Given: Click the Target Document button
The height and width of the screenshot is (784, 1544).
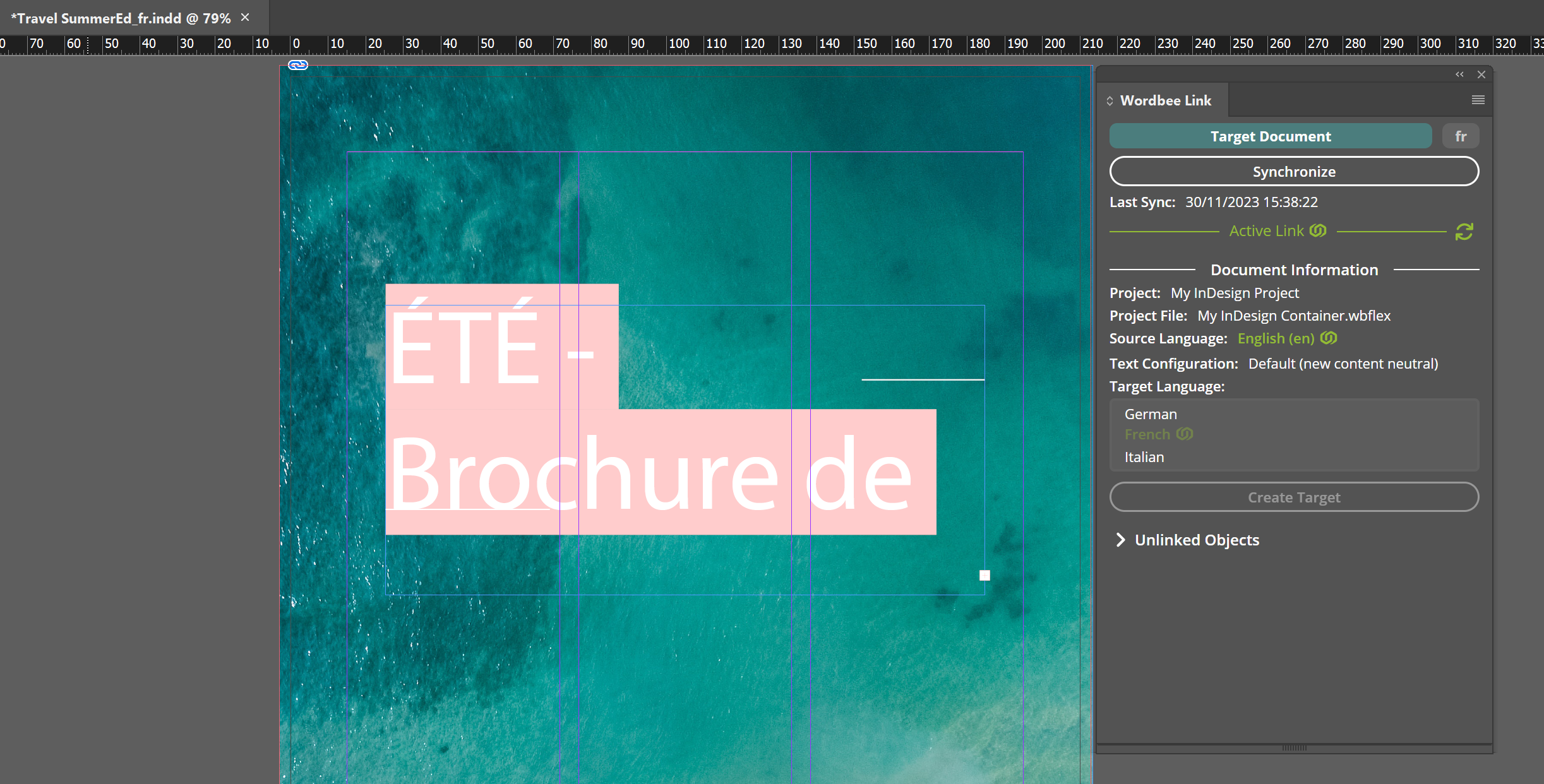Looking at the screenshot, I should coord(1270,136).
